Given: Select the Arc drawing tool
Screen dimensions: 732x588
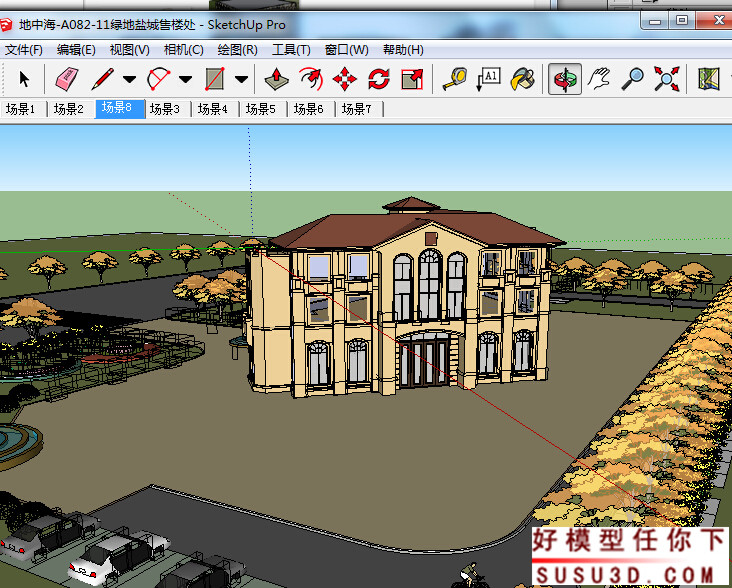Looking at the screenshot, I should (x=159, y=78).
